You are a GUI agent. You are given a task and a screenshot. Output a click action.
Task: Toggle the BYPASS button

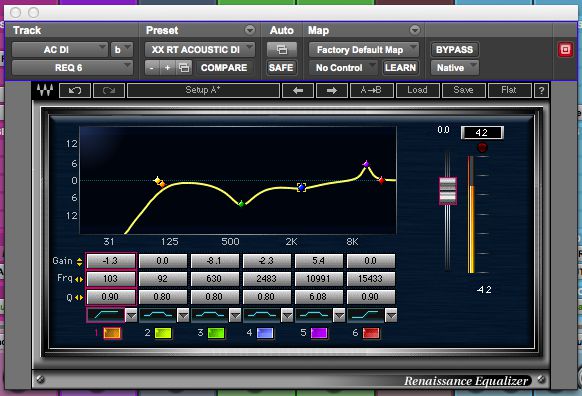454,50
